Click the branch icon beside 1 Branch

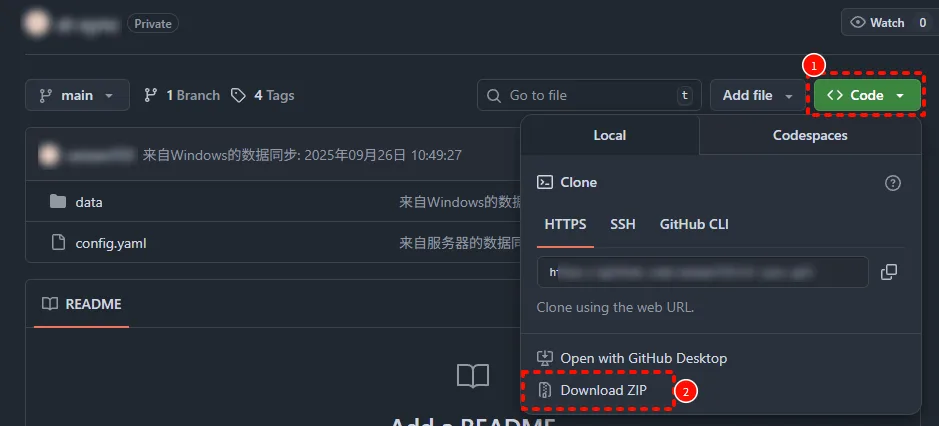click(151, 95)
